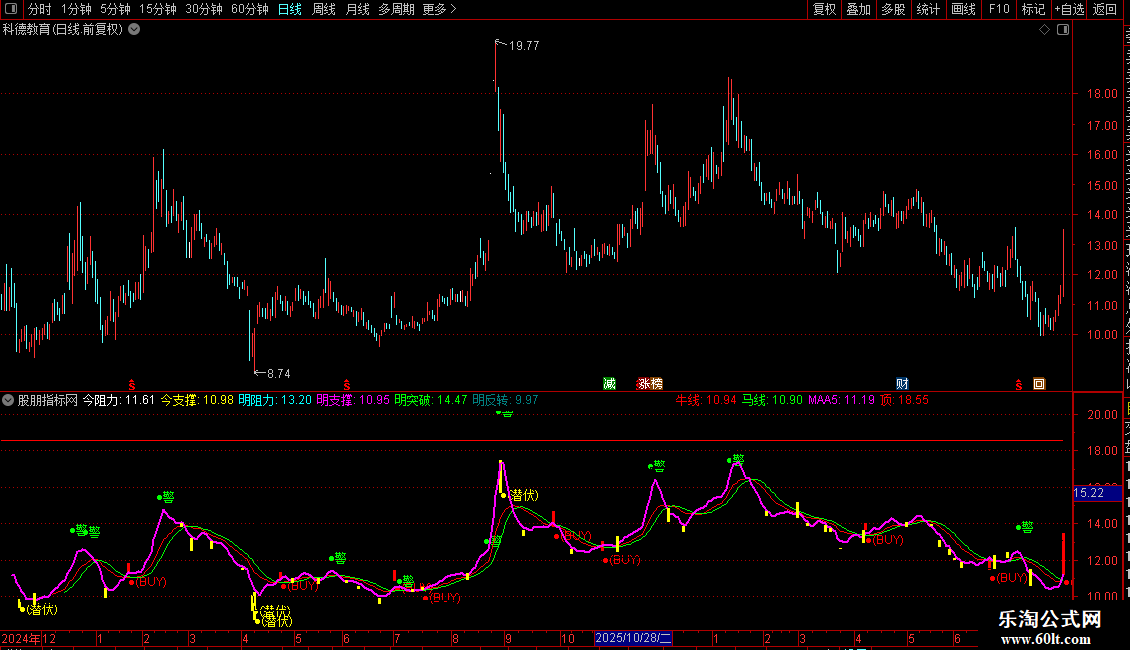
Task: Click the 股朋指标网 indicator name
Action: tap(48, 400)
